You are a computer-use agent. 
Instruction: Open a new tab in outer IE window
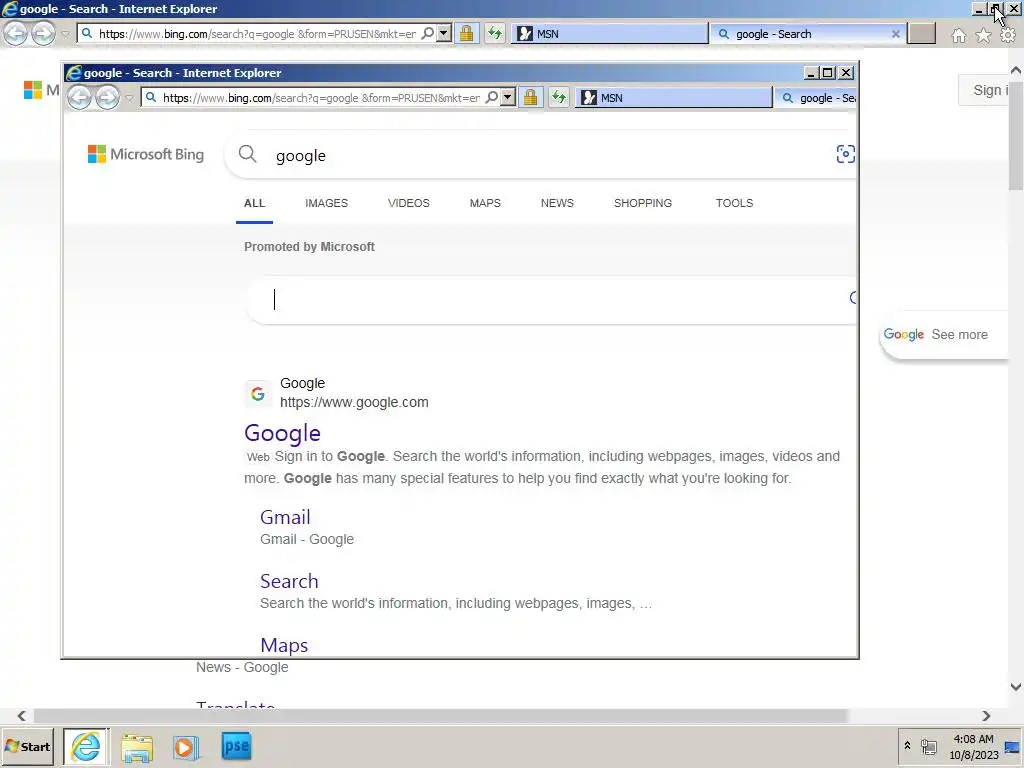(x=922, y=34)
